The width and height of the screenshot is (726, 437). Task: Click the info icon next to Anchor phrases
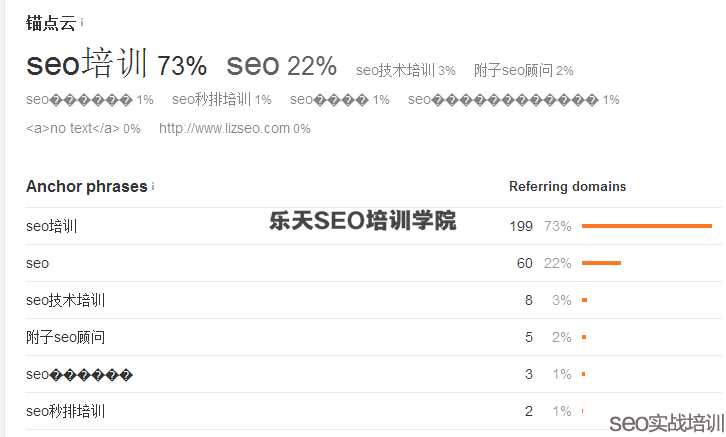153,187
